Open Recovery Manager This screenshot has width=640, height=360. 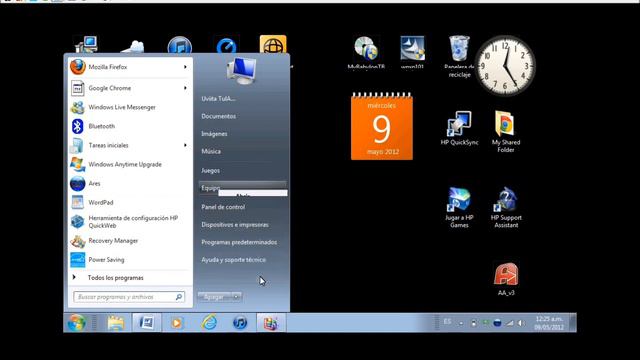click(x=129, y=241)
